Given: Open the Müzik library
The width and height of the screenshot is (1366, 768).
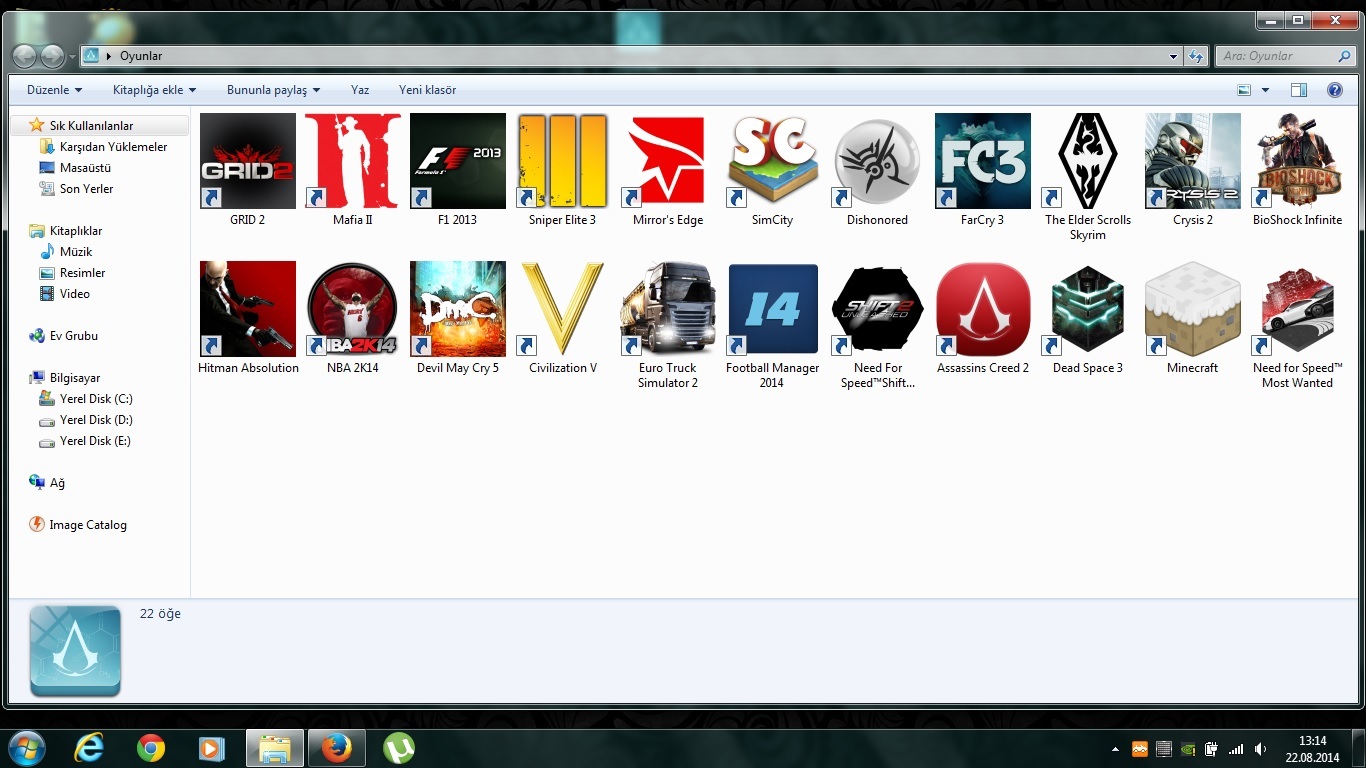Looking at the screenshot, I should tap(75, 252).
